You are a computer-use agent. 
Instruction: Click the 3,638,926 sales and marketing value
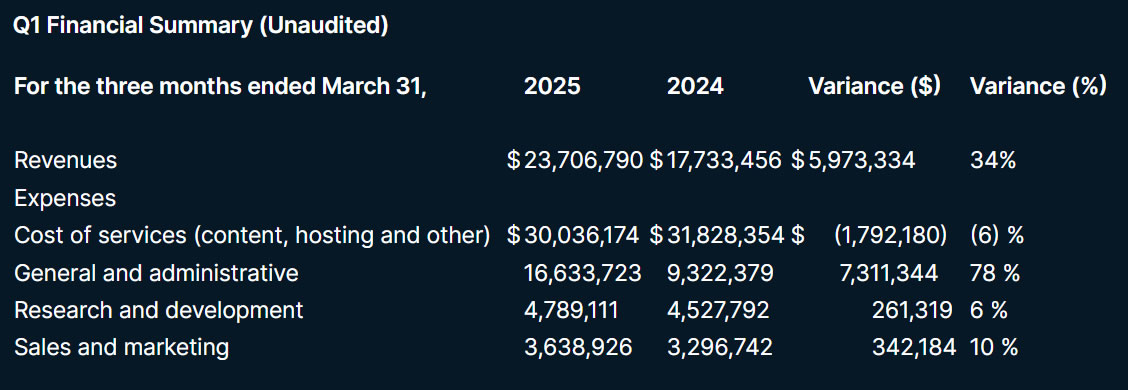578,348
